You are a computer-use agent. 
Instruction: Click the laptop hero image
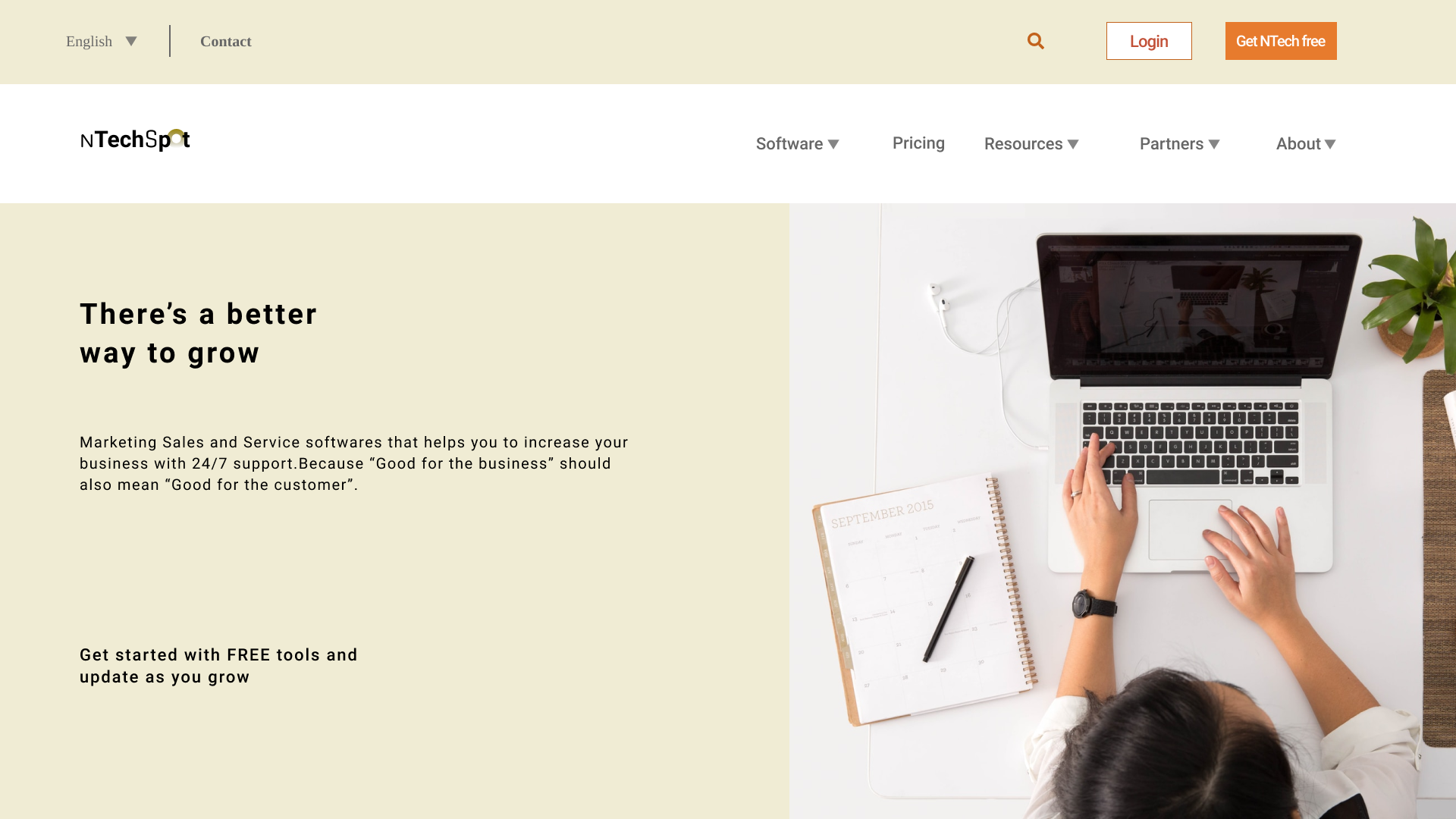point(1122,511)
